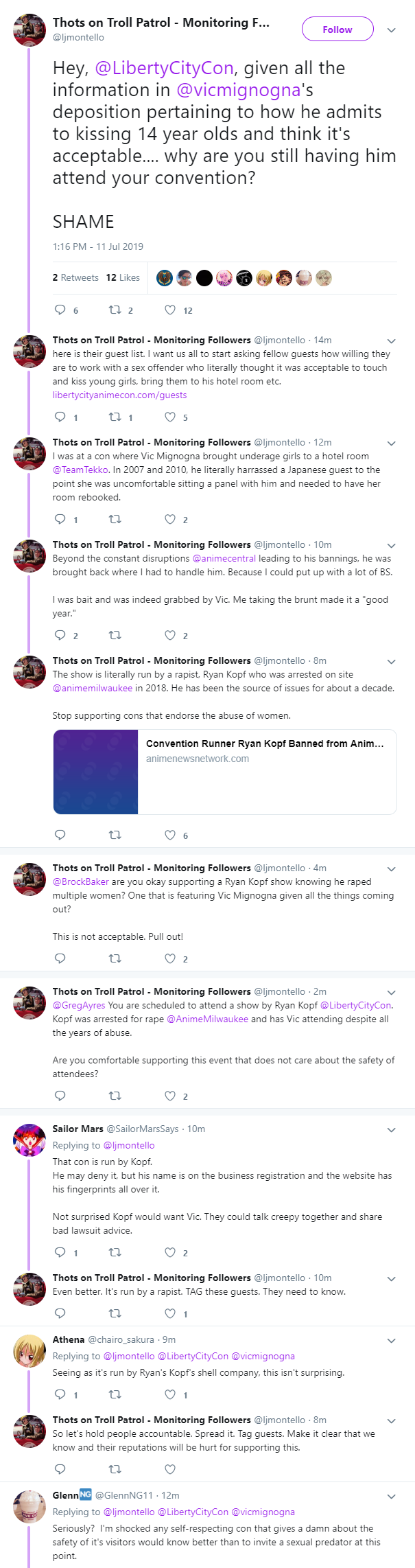Open the 12 Likes list
The width and height of the screenshot is (415, 1568).
(123, 277)
